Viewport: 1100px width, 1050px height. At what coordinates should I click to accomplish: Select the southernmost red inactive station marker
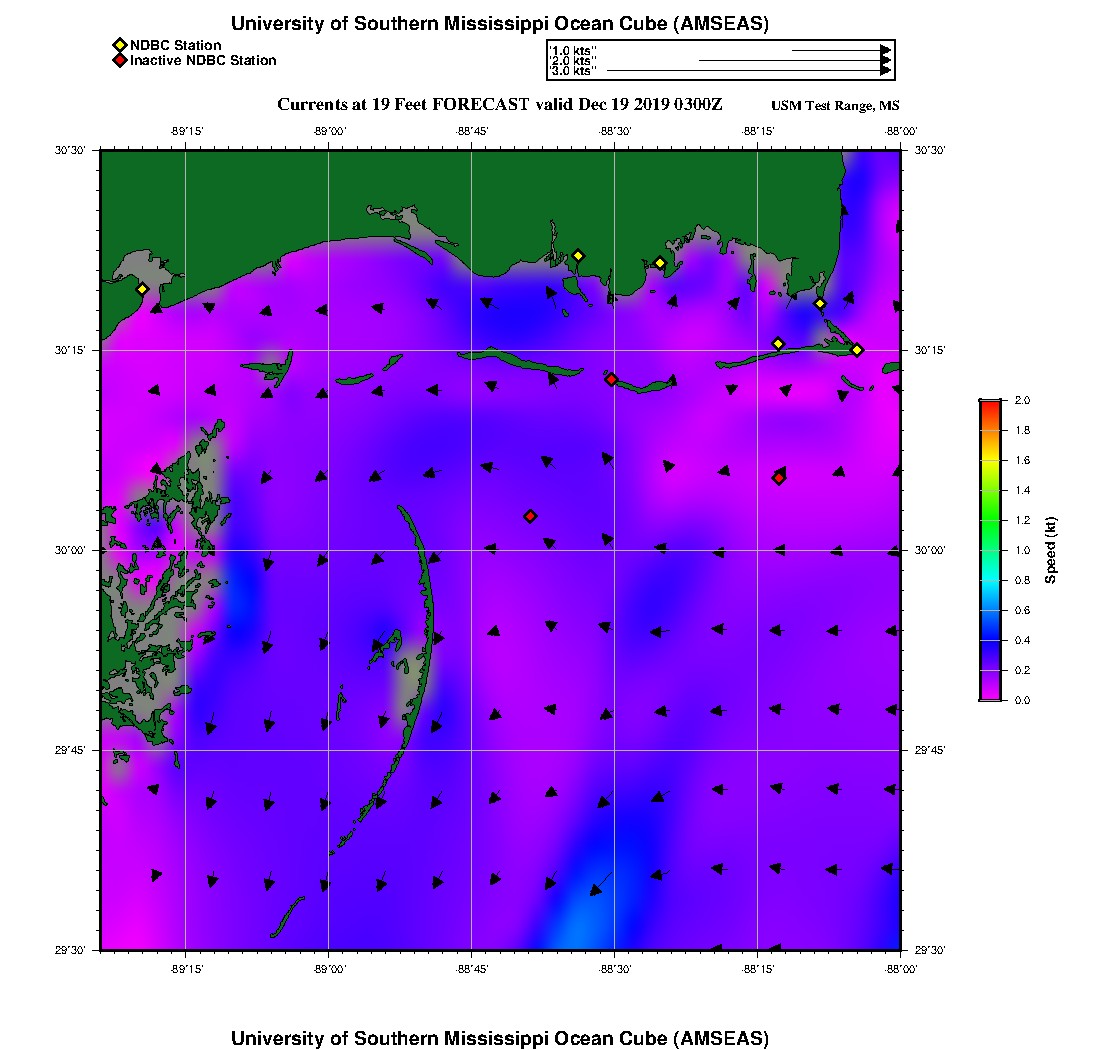(530, 516)
